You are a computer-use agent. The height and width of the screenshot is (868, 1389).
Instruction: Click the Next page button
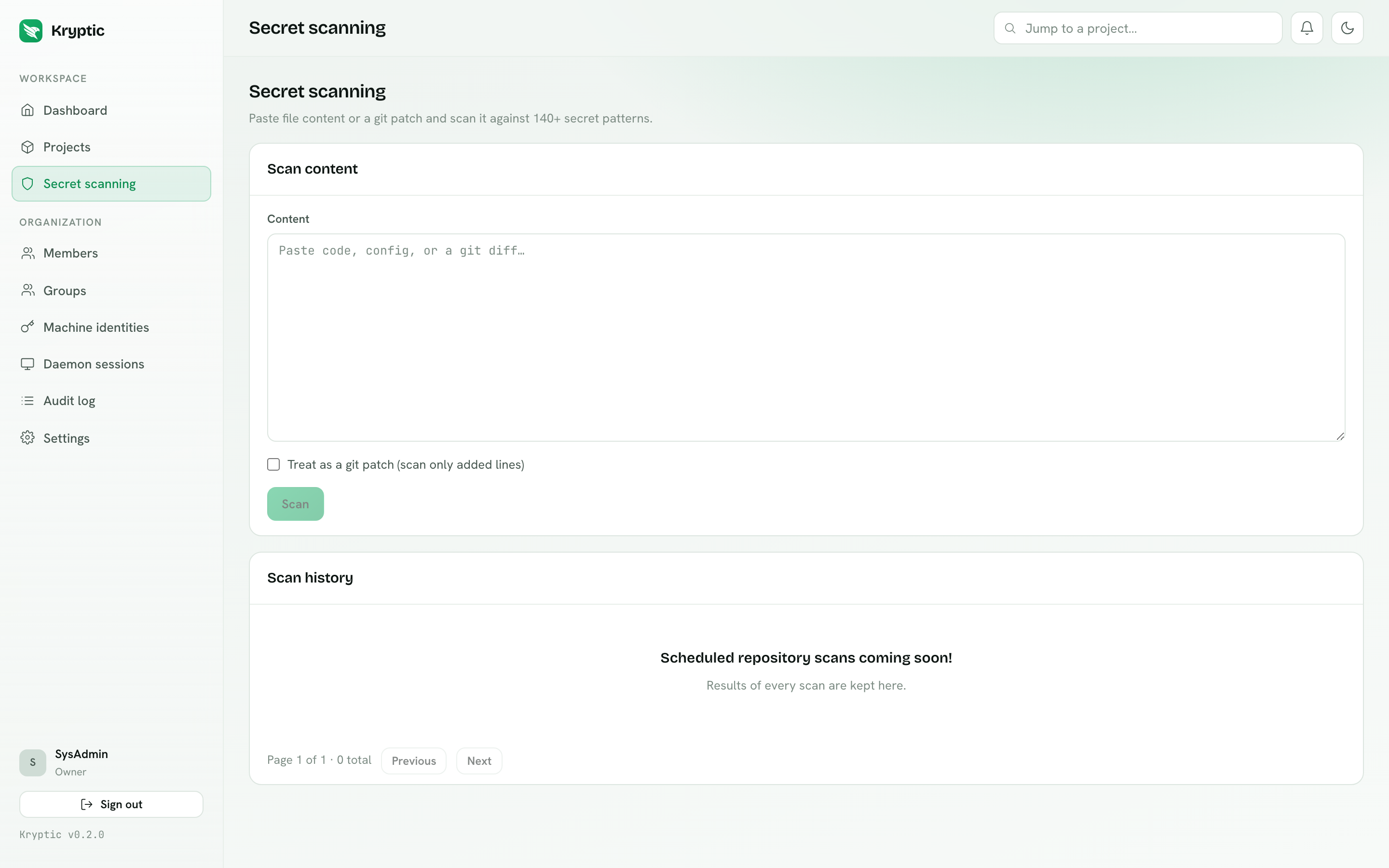(x=479, y=760)
